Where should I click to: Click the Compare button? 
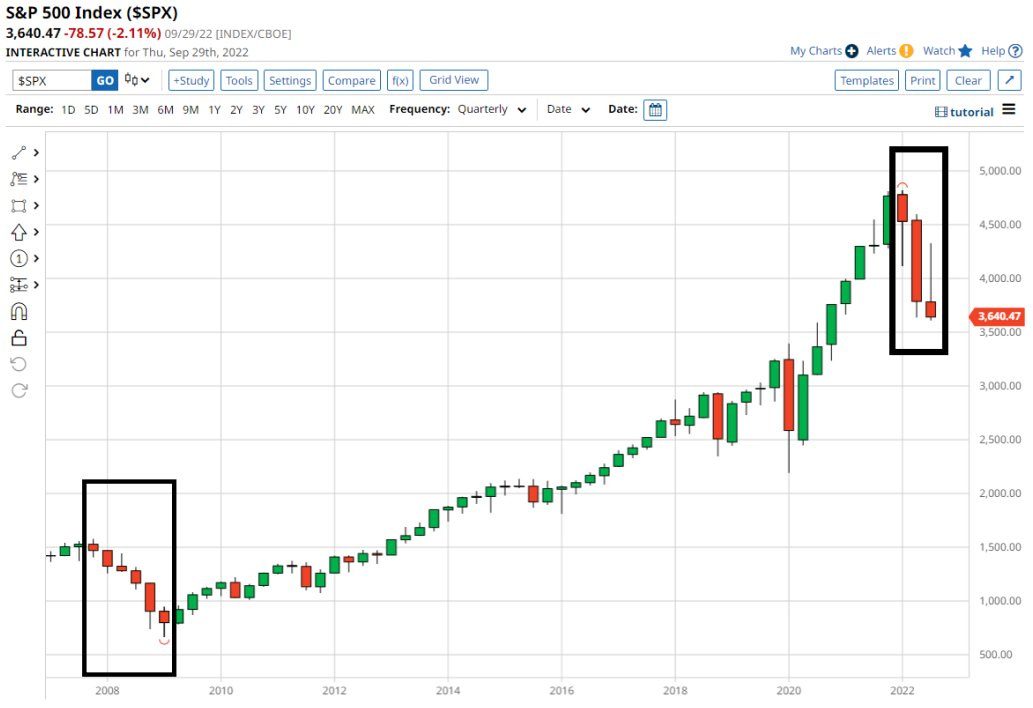(x=352, y=80)
